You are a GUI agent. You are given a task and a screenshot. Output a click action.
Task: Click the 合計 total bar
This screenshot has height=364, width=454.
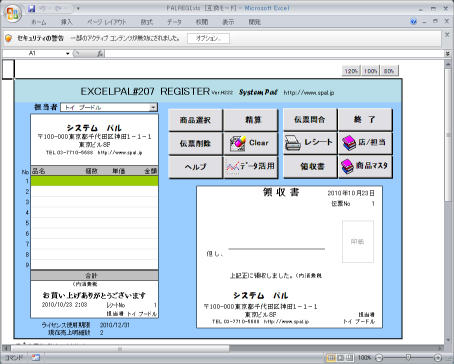click(94, 275)
